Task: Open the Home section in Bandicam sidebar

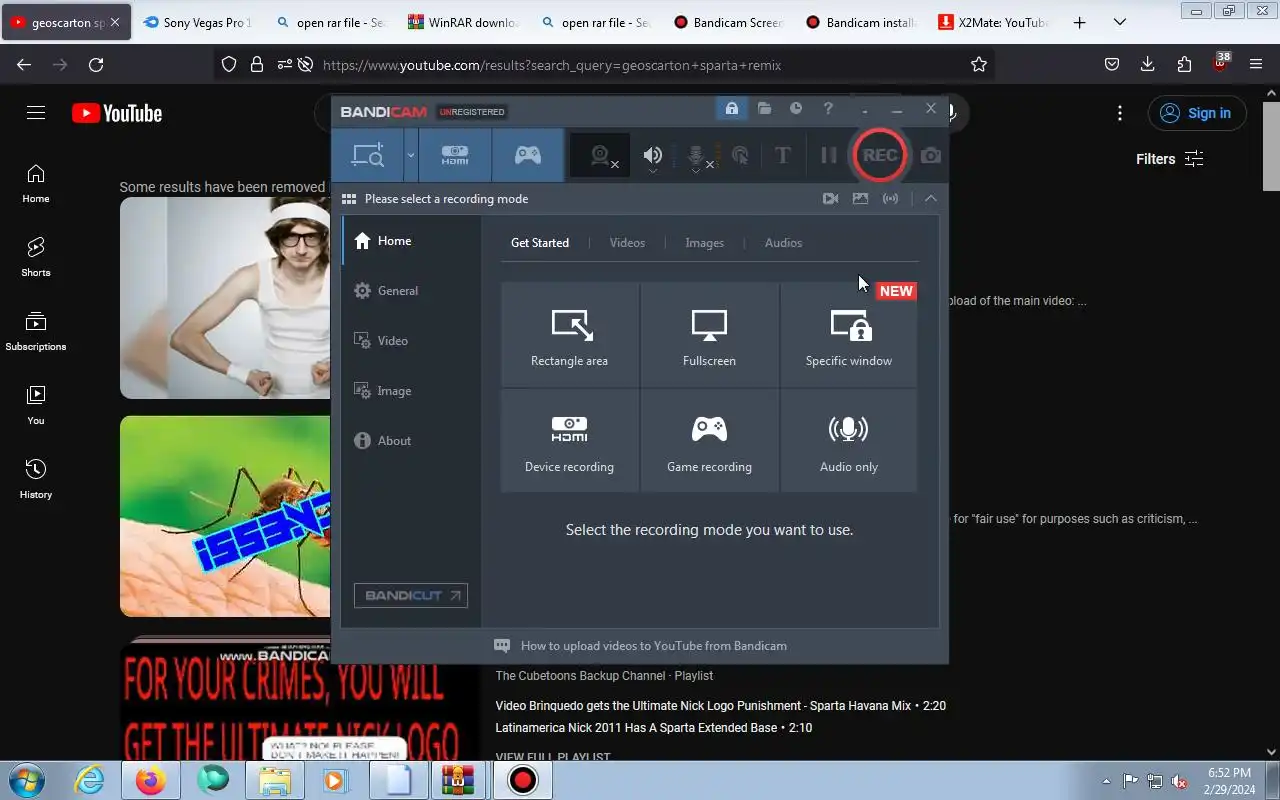Action: click(411, 241)
